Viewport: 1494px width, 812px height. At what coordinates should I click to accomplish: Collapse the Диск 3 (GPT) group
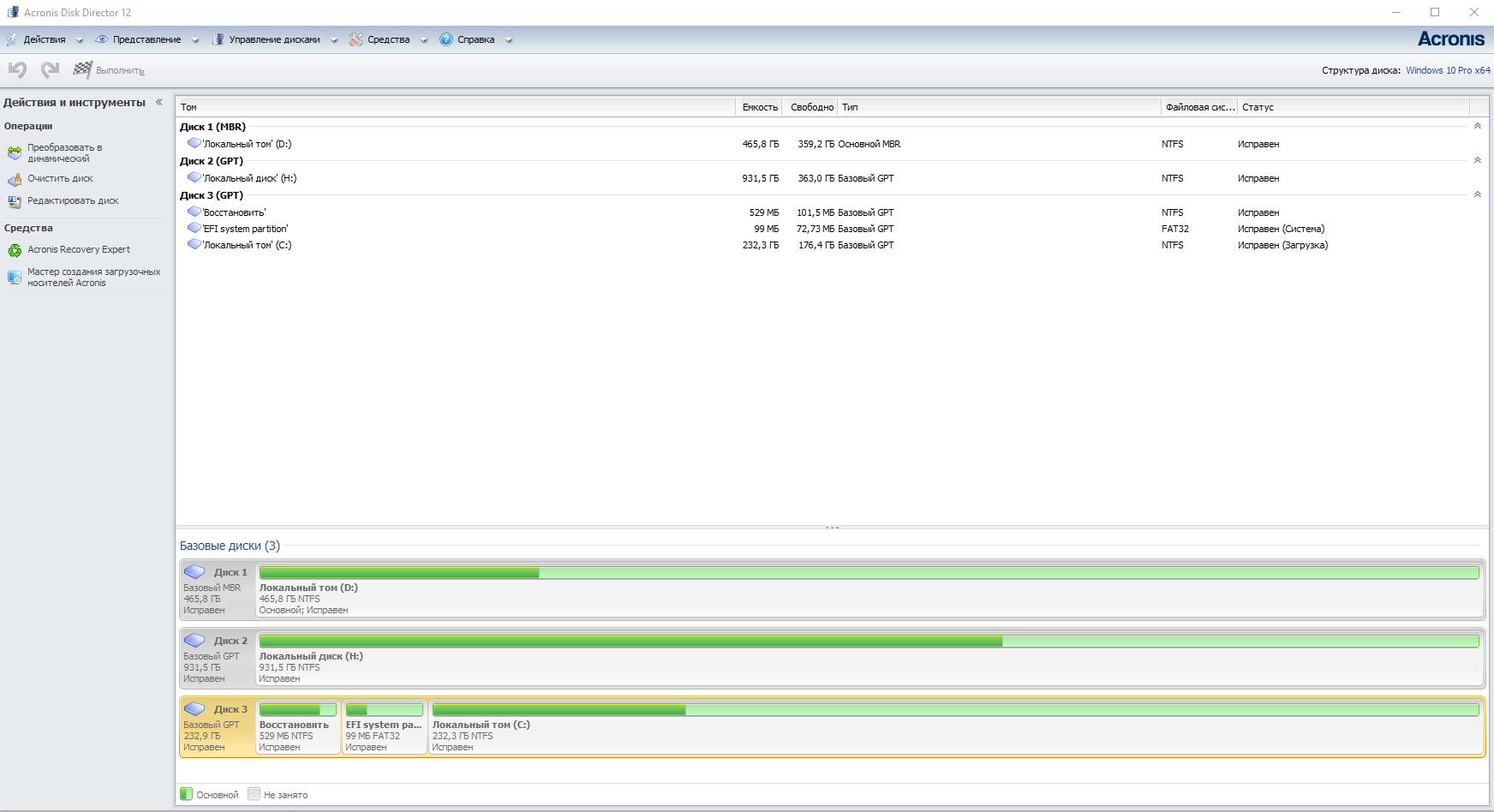[x=1478, y=194]
